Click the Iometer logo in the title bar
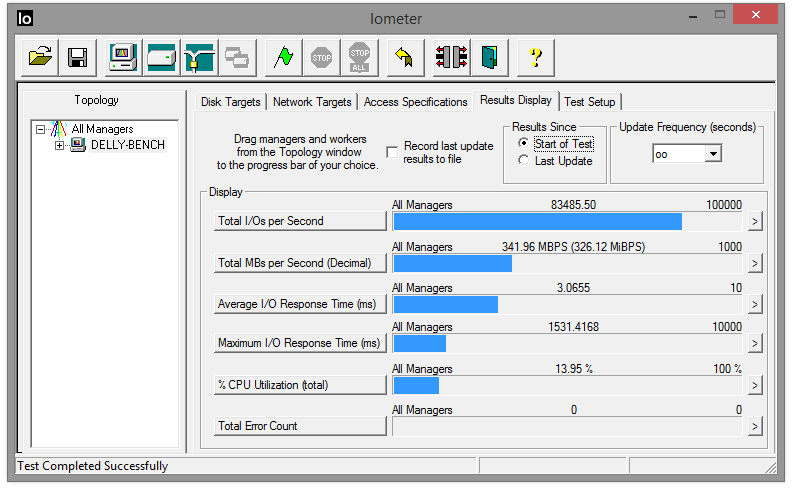The height and width of the screenshot is (491, 792). coord(25,19)
